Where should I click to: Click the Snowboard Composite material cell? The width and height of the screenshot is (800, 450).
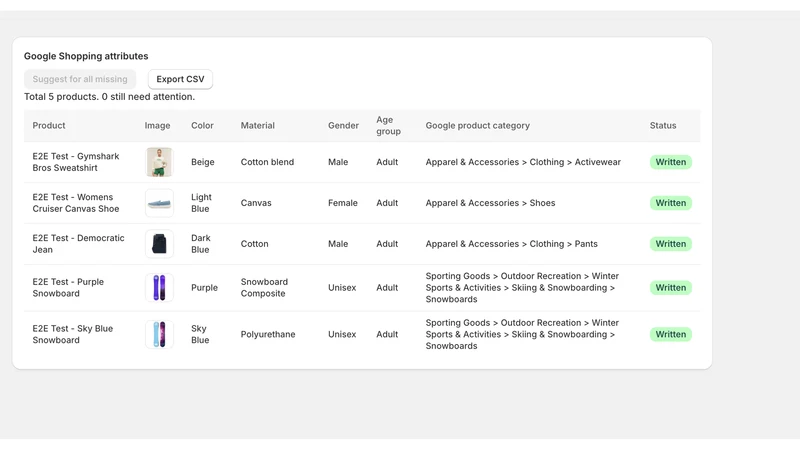point(264,288)
